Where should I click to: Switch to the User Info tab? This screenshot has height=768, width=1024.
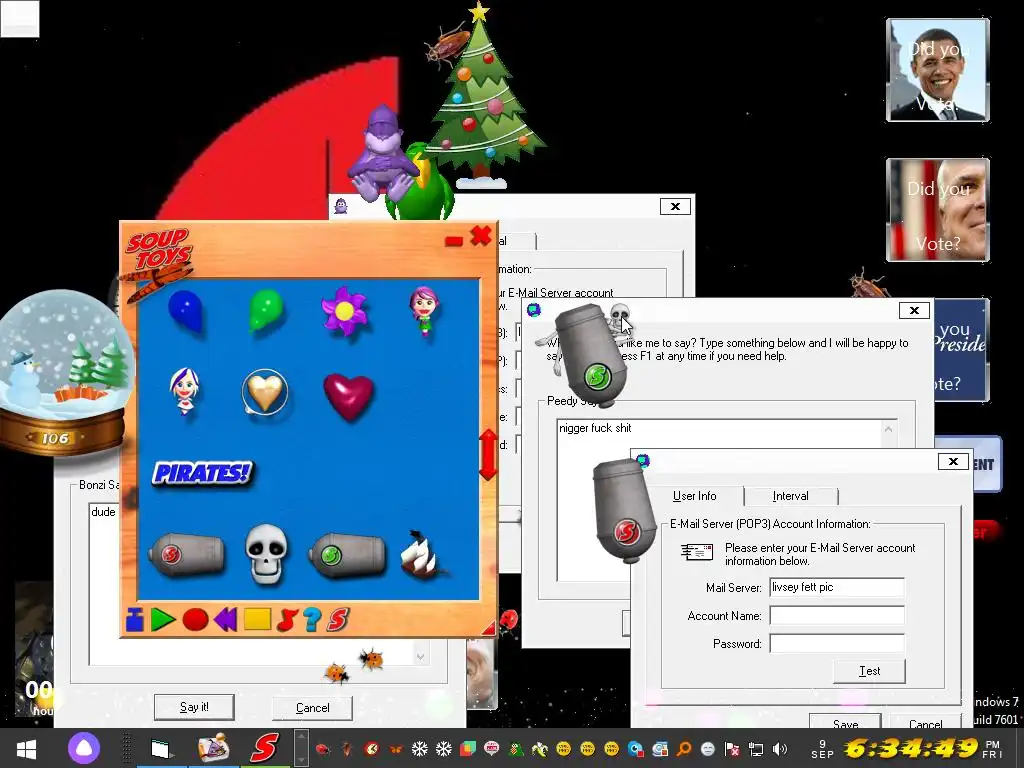(695, 496)
